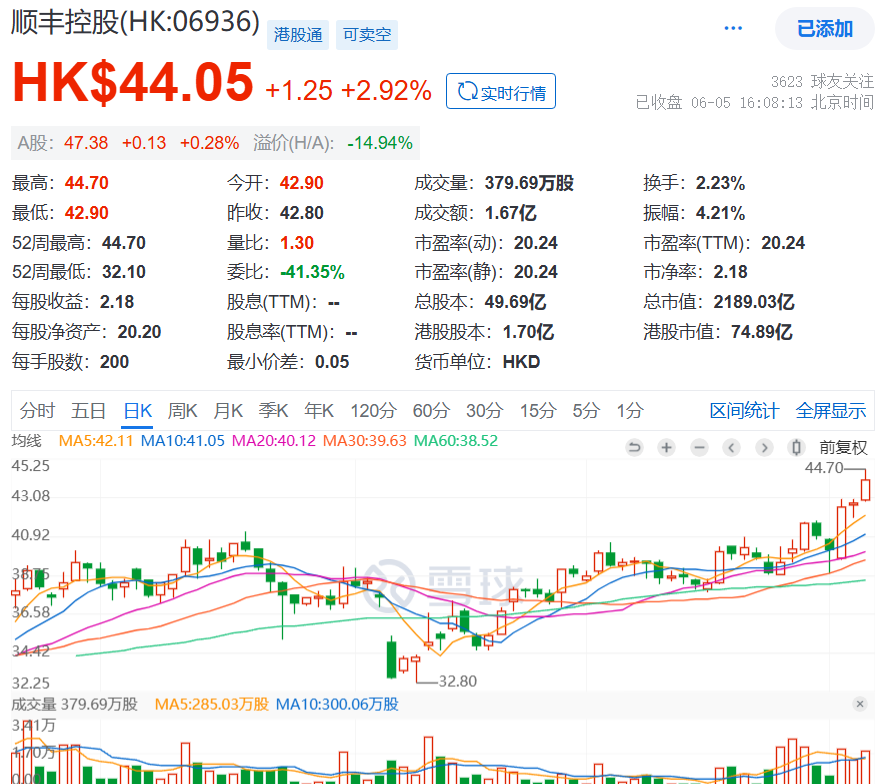Click the MA5:42.11 moving average label

[96, 441]
